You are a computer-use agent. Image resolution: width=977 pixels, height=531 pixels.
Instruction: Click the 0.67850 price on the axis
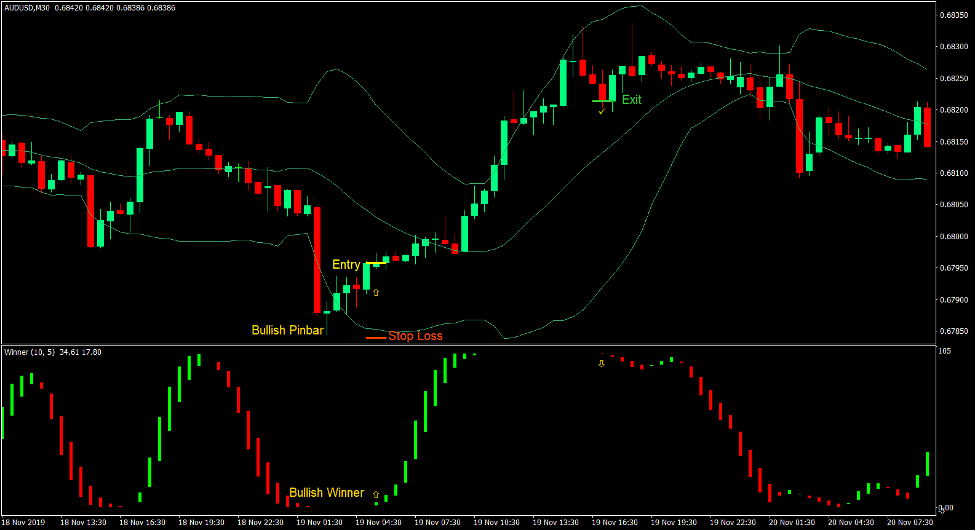click(953, 331)
